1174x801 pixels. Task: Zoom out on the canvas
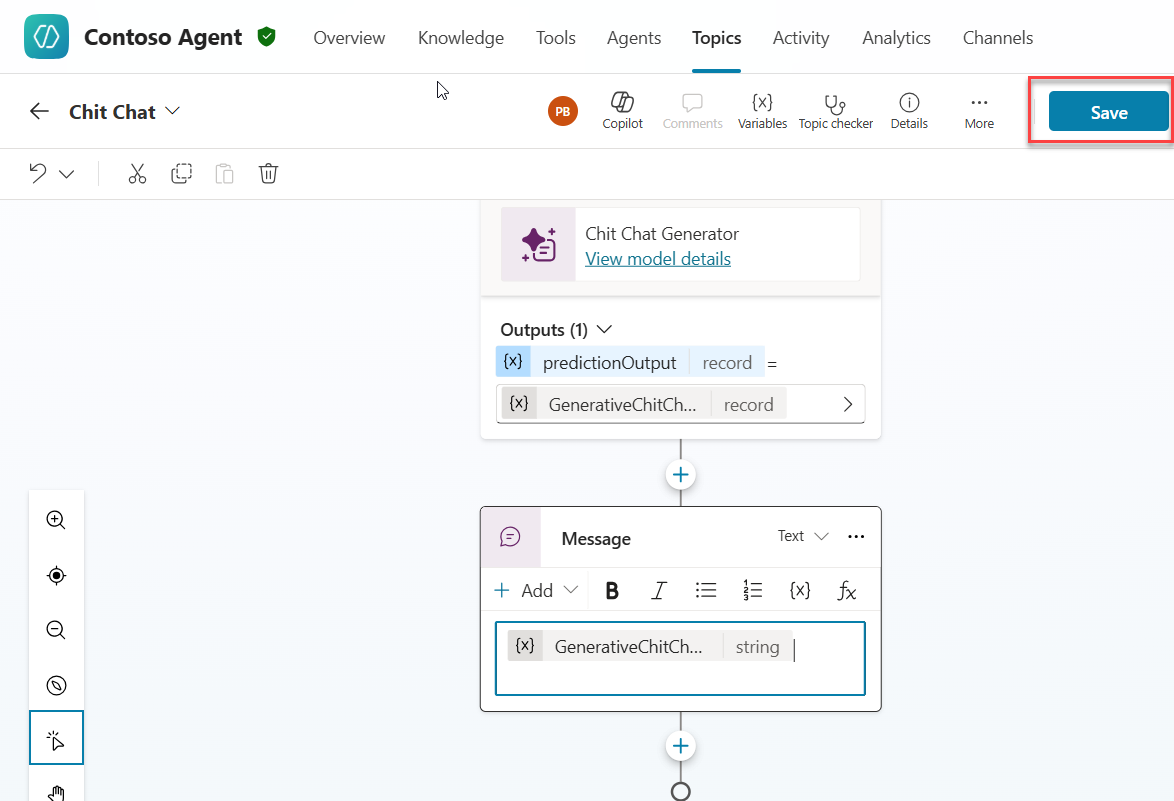coord(56,630)
